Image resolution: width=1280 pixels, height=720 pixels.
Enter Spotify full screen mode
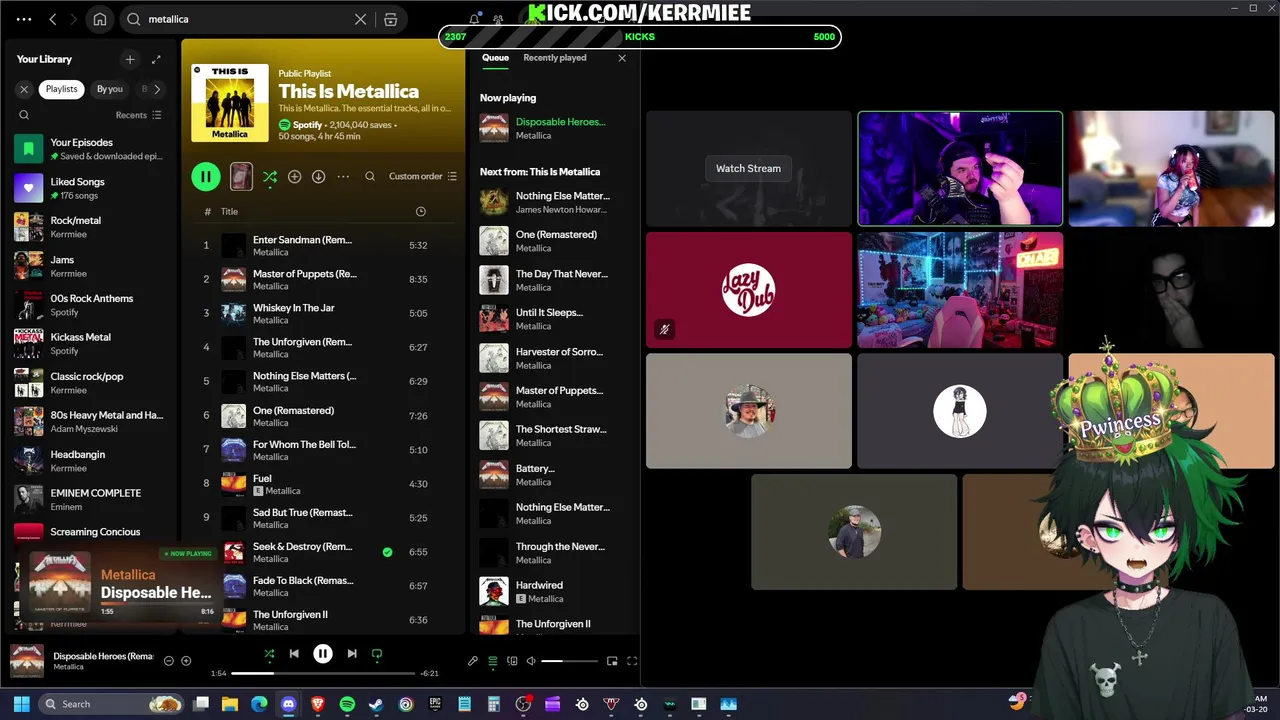point(632,661)
